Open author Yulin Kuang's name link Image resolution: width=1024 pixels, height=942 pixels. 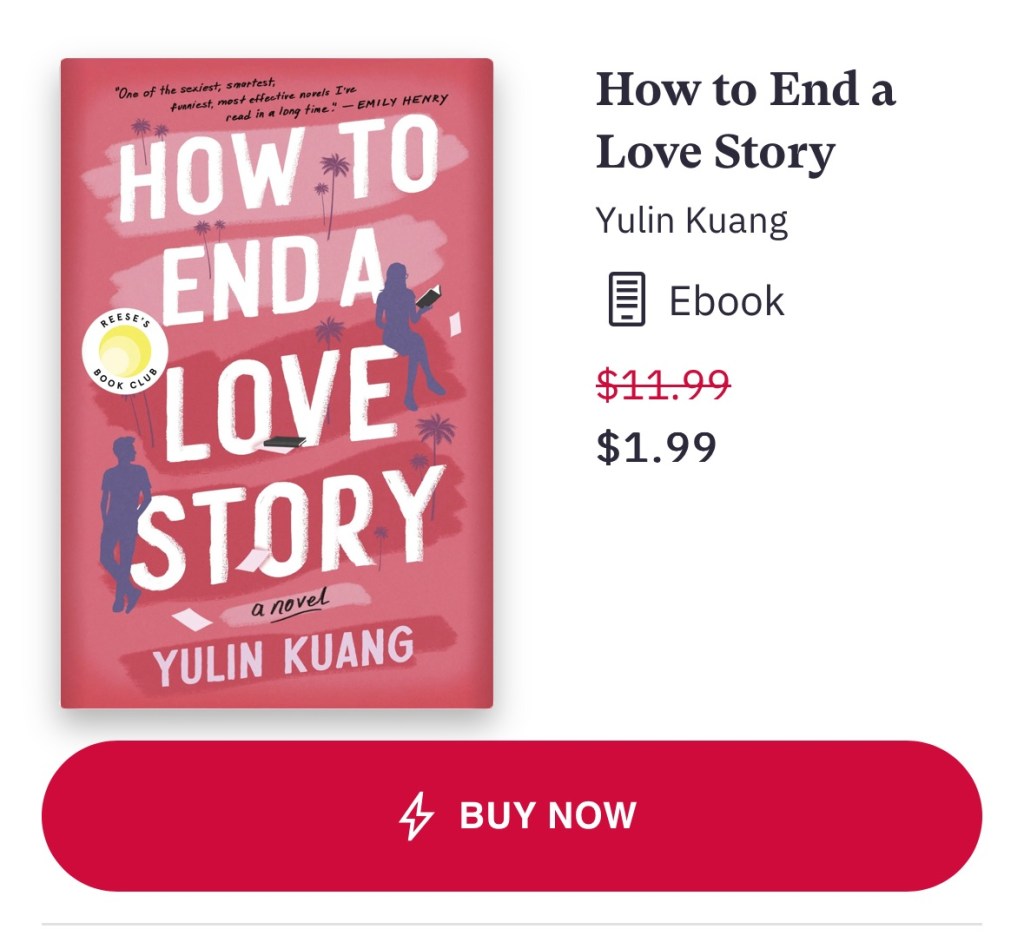[692, 221]
